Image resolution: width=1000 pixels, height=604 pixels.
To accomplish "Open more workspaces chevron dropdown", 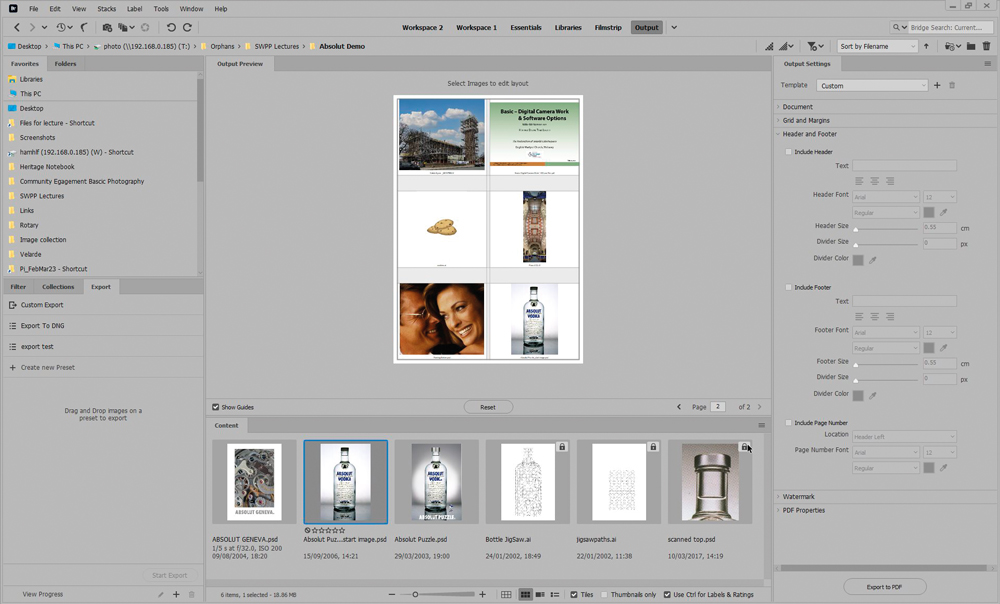I will (x=674, y=27).
